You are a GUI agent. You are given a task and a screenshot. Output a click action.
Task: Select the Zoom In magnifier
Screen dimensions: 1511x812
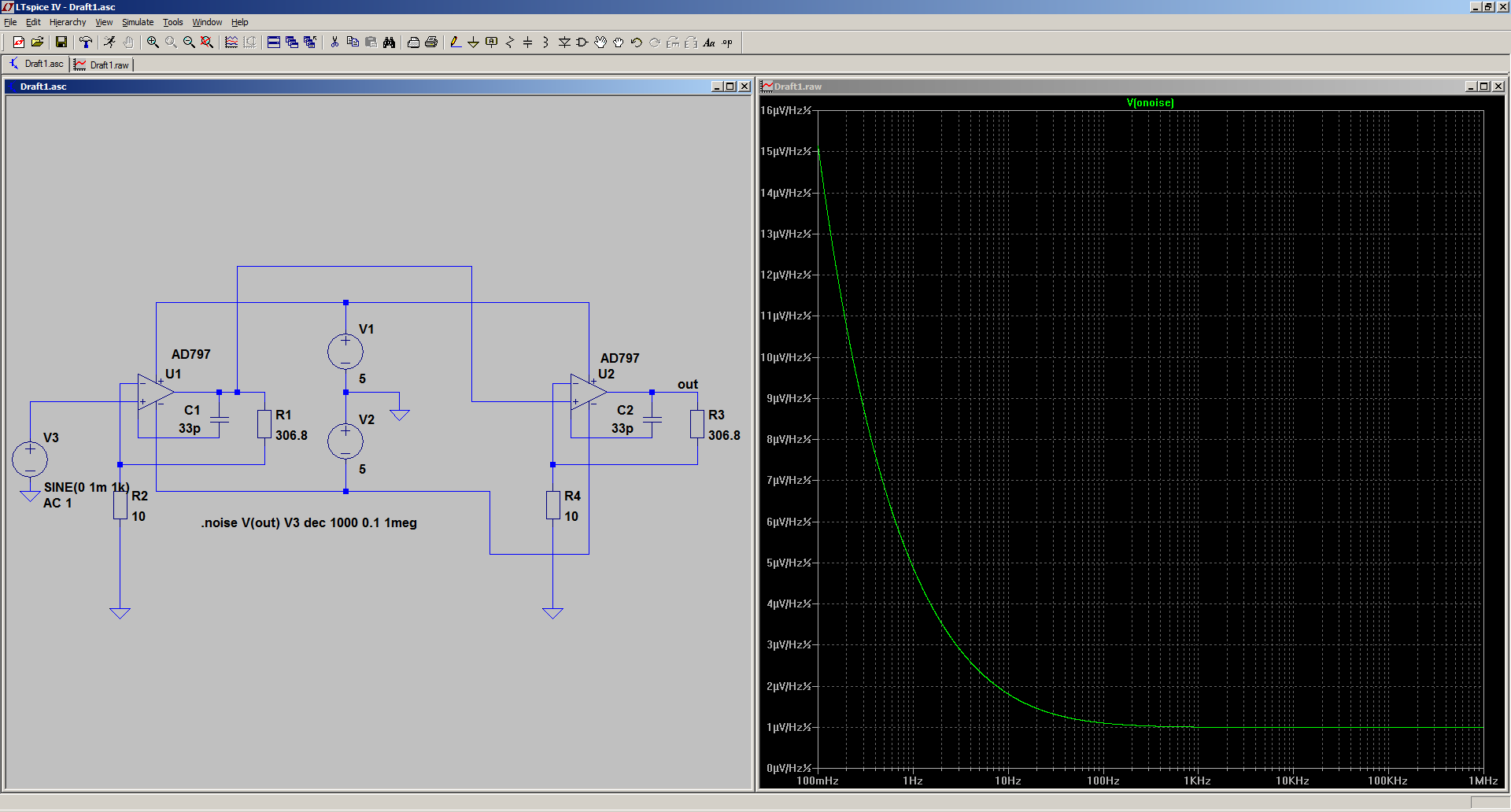(x=153, y=42)
